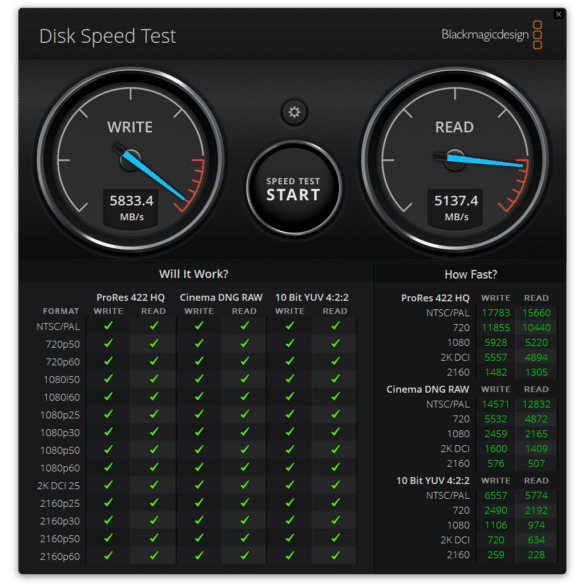The image size is (585, 585).
Task: Click 10 Bit YUV read checkmark for 1080p25
Action: click(335, 414)
